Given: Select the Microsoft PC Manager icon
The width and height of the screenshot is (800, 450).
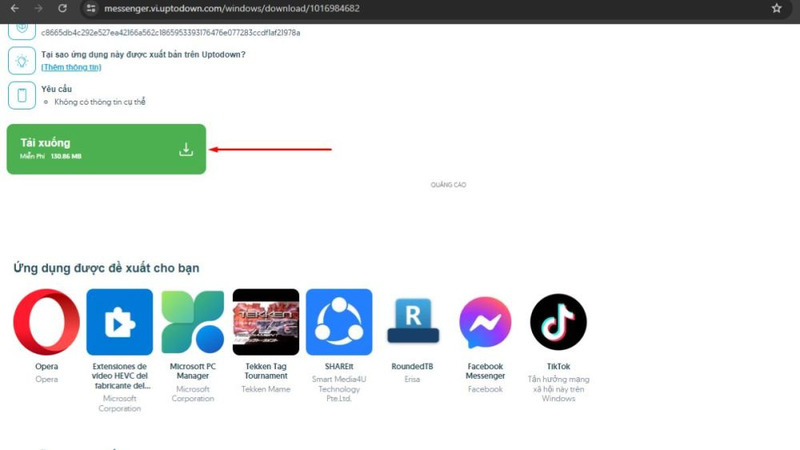Looking at the screenshot, I should (193, 322).
